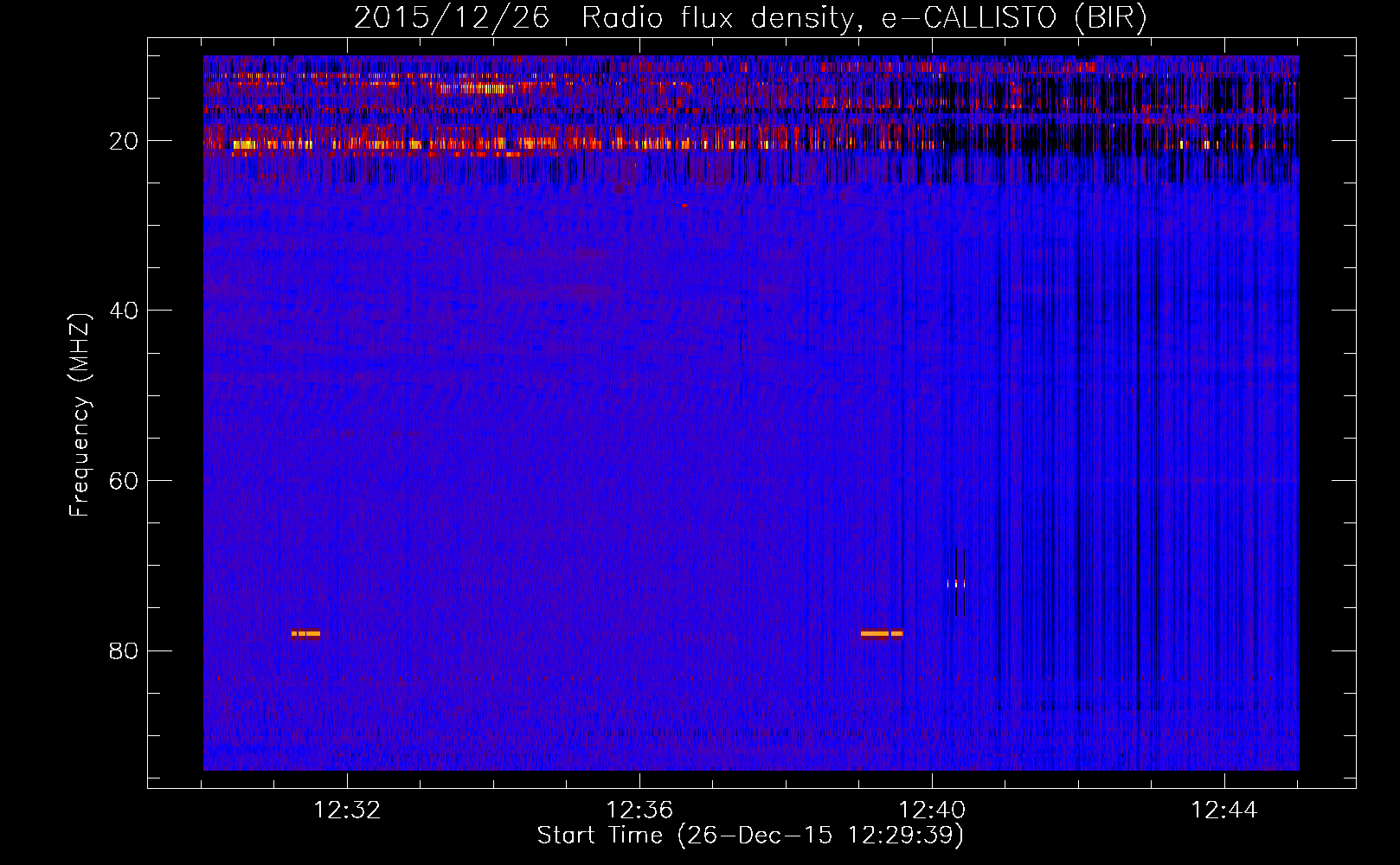Click the 12:36 time axis label

pos(639,810)
